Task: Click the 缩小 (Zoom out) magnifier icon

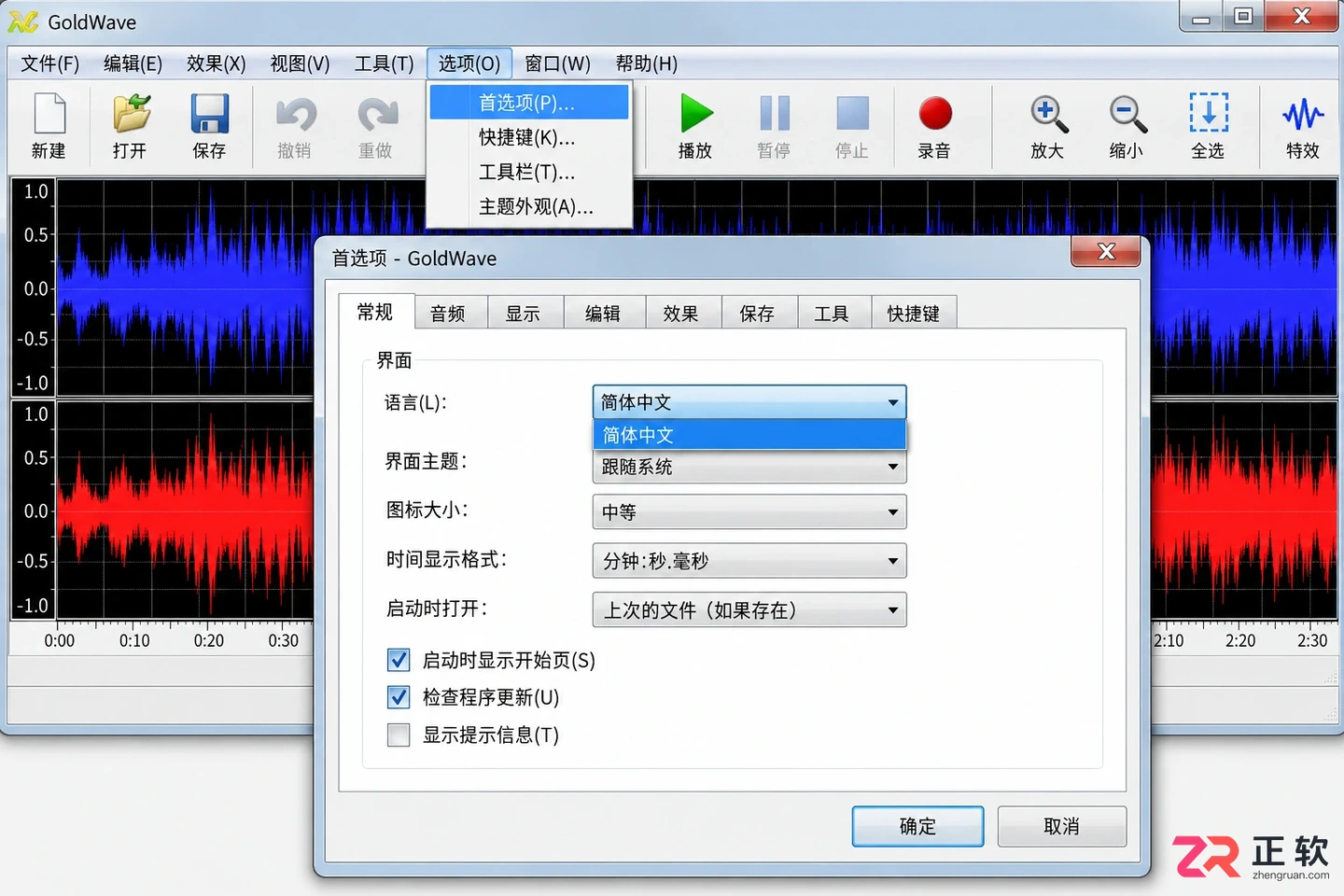Action: coord(1127,114)
